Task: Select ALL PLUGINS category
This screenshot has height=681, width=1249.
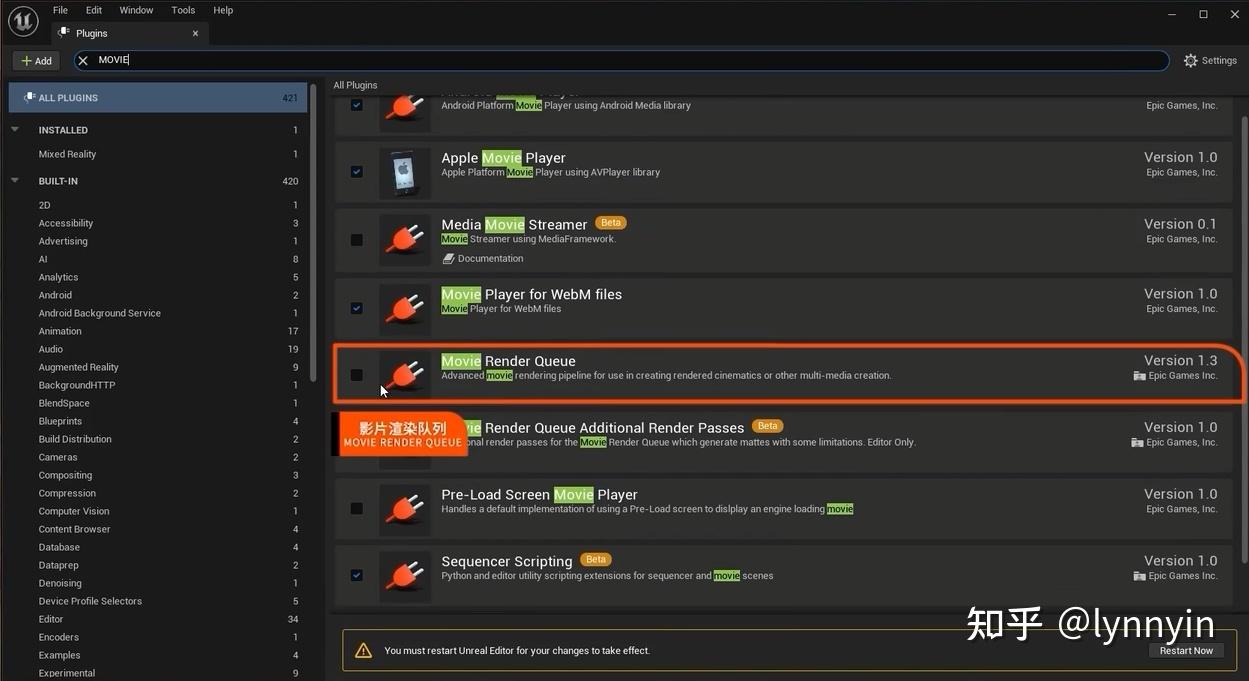Action: pos(158,98)
